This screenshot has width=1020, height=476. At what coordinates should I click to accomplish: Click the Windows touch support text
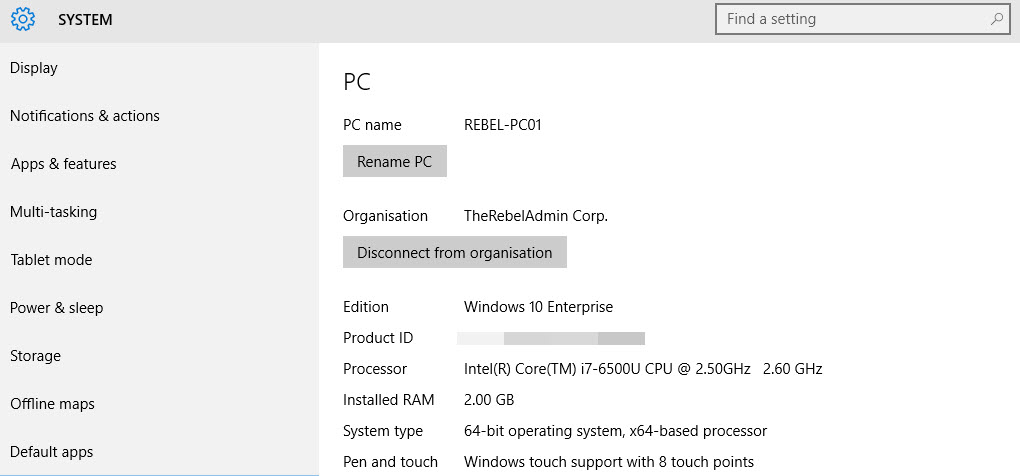[609, 462]
